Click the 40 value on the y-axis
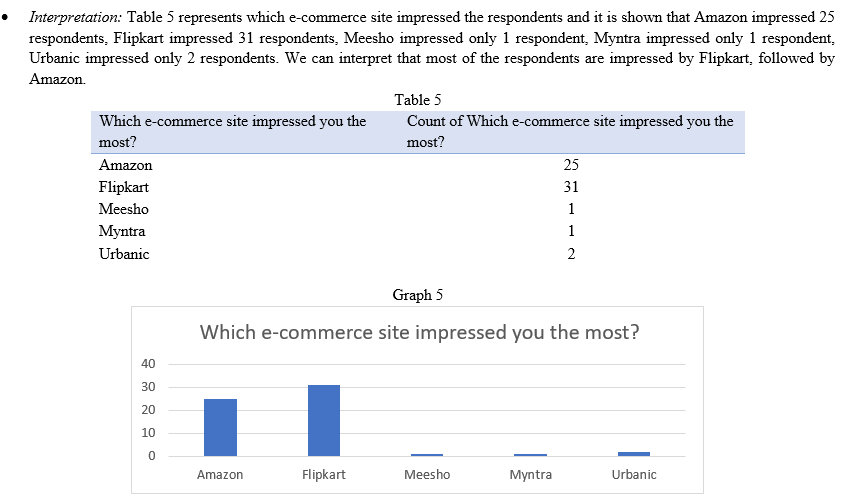 click(x=148, y=364)
